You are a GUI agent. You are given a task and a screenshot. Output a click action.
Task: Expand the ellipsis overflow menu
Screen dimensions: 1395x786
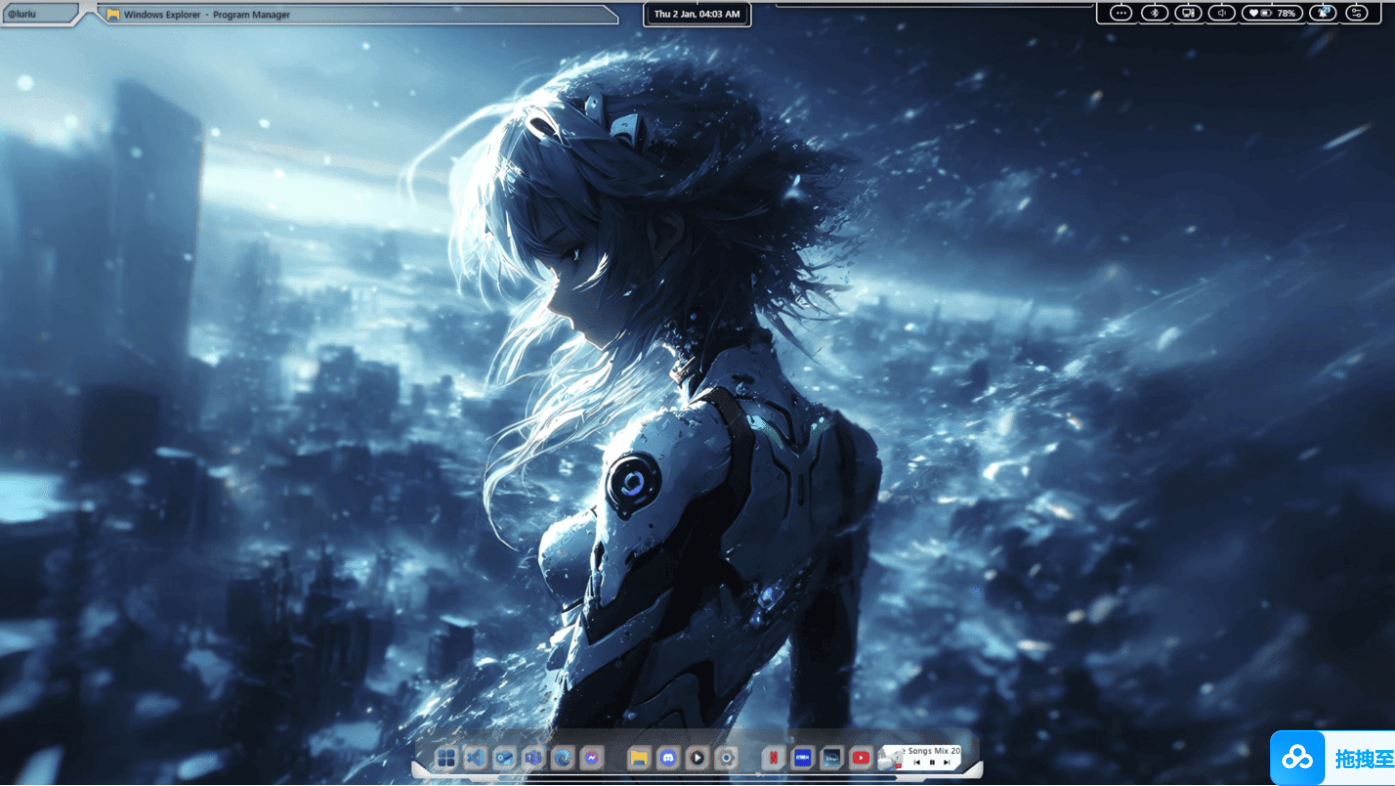(1120, 12)
